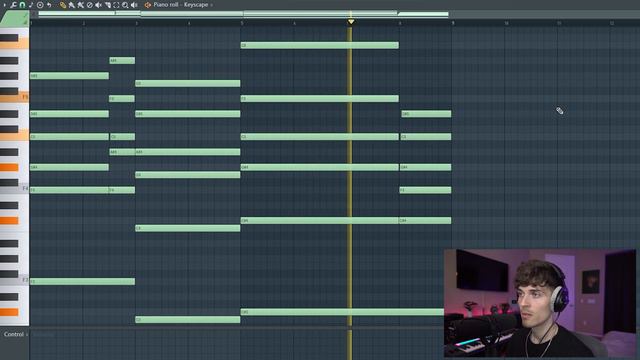Viewport: 640px width, 360px height.
Task: Select the Slice tool
Action: click(108, 5)
